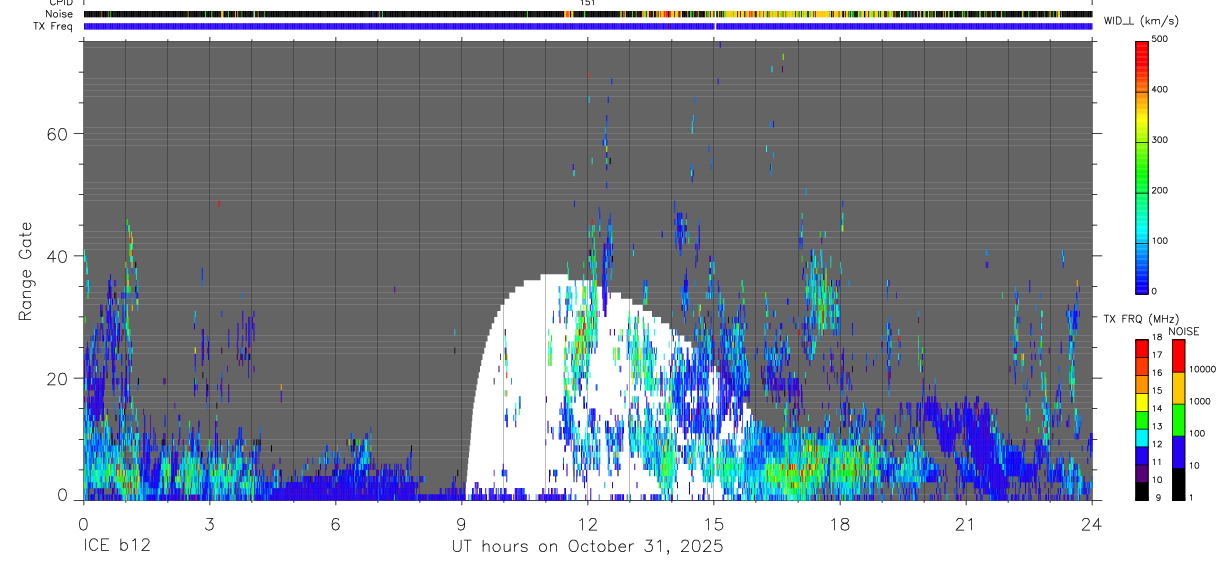Screen dimensions: 1228x567
Task: Click the "UT hours on October 31, 2025" label
Action: click(x=587, y=547)
